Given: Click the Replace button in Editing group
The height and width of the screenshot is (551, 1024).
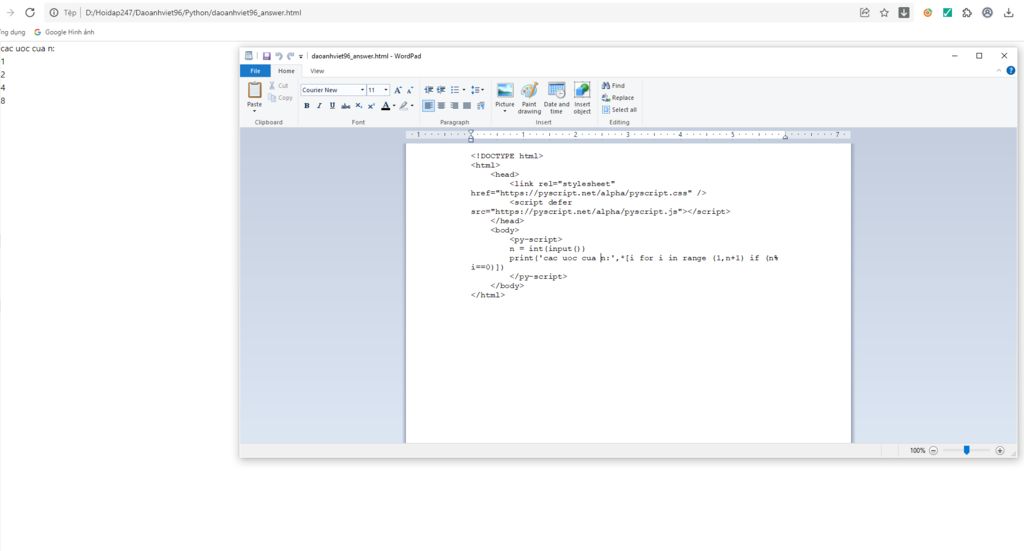Looking at the screenshot, I should pos(618,98).
